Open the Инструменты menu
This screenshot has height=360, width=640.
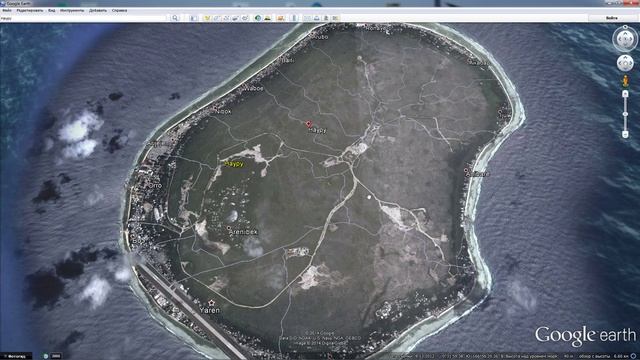72,10
